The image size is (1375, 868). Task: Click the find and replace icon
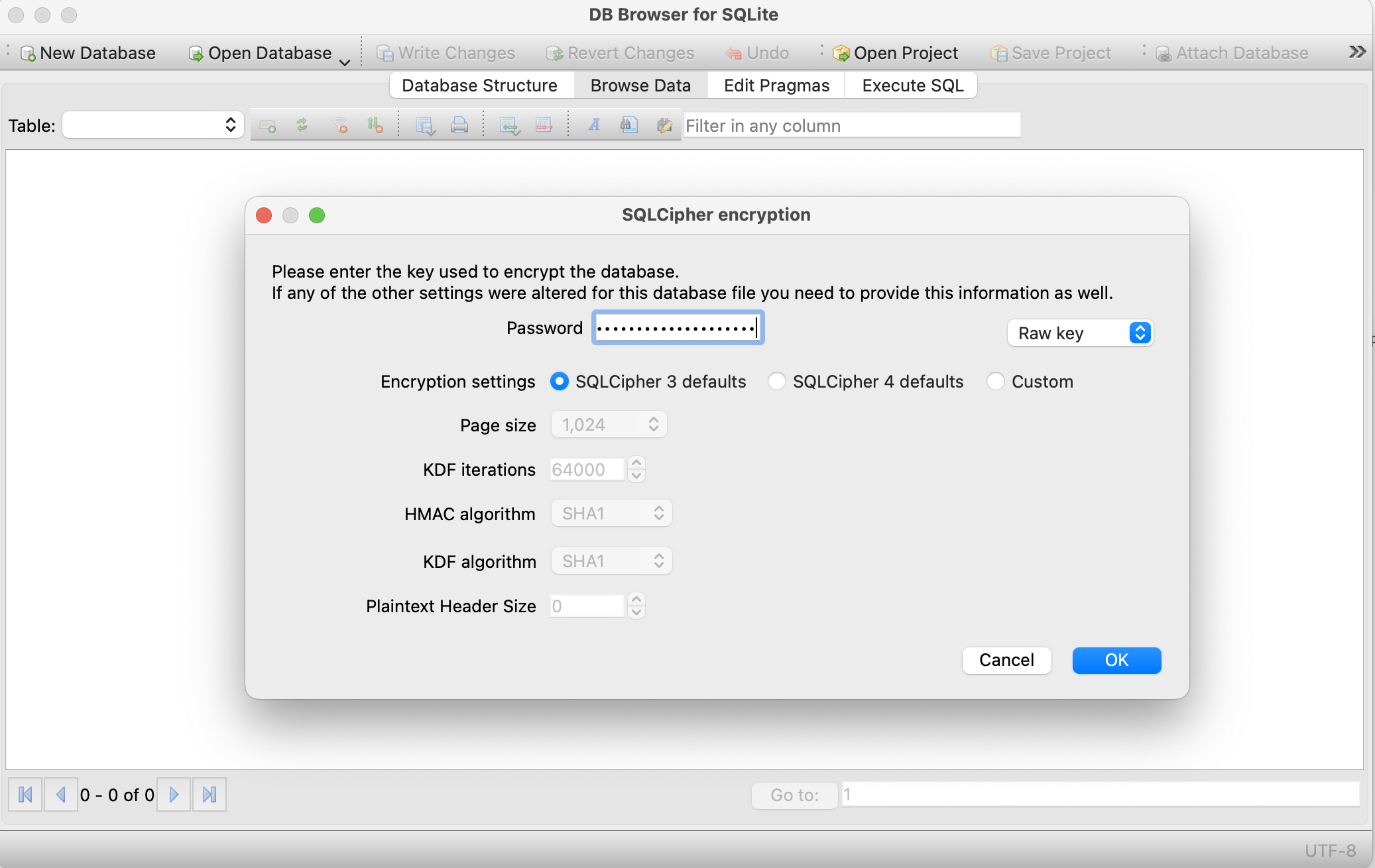click(664, 125)
